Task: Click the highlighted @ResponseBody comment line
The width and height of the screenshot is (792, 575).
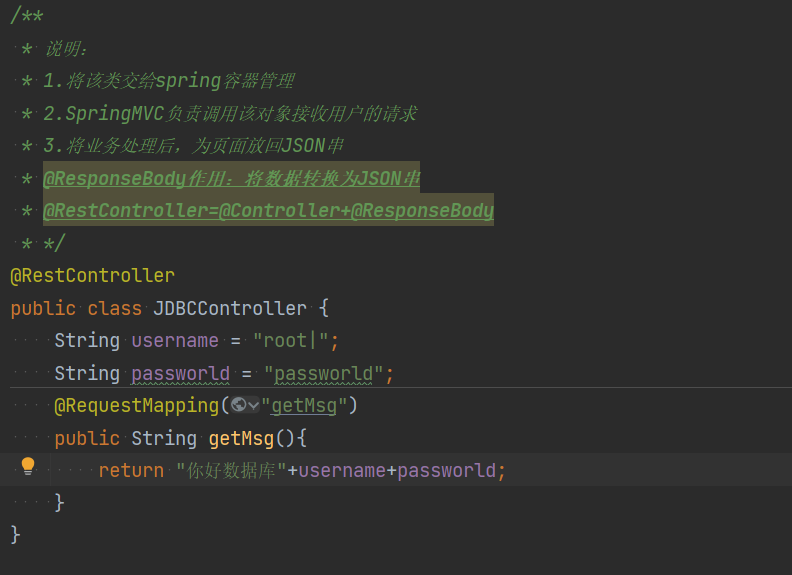Action: [231, 178]
